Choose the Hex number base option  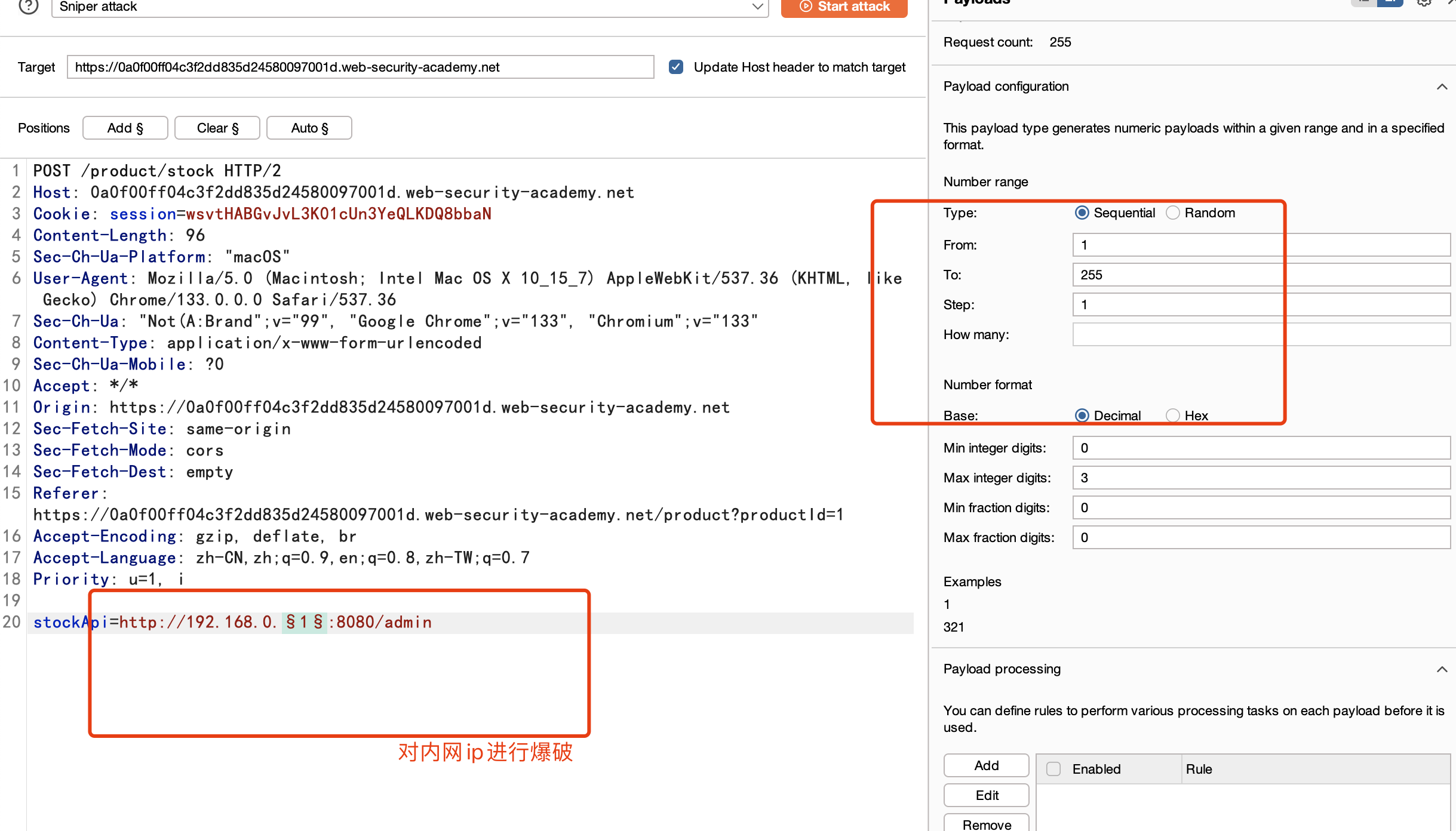click(1173, 415)
